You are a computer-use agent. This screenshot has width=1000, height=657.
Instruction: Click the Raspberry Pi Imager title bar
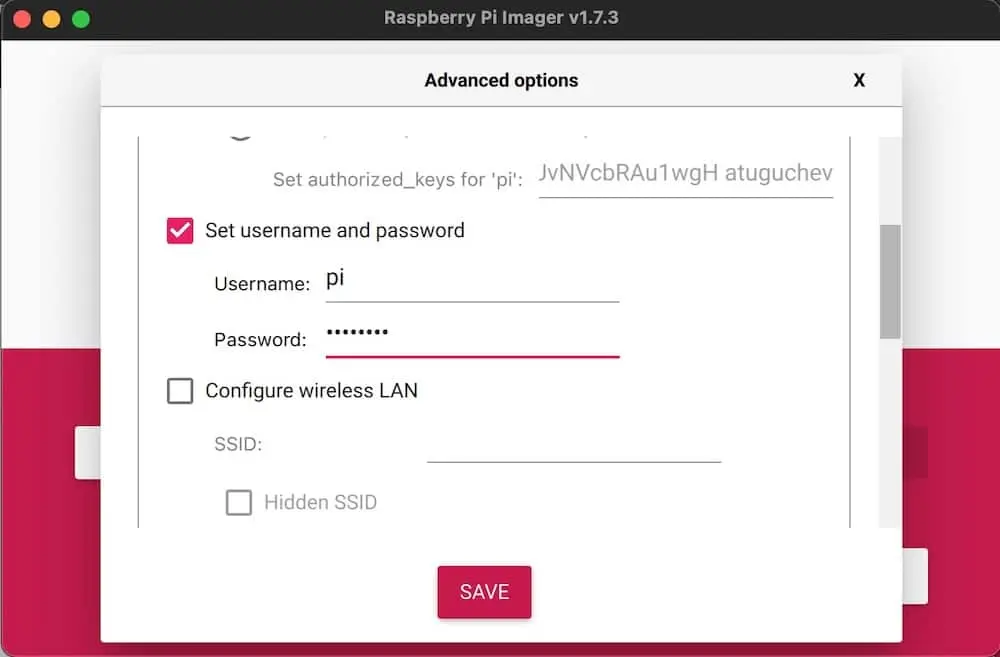[501, 18]
